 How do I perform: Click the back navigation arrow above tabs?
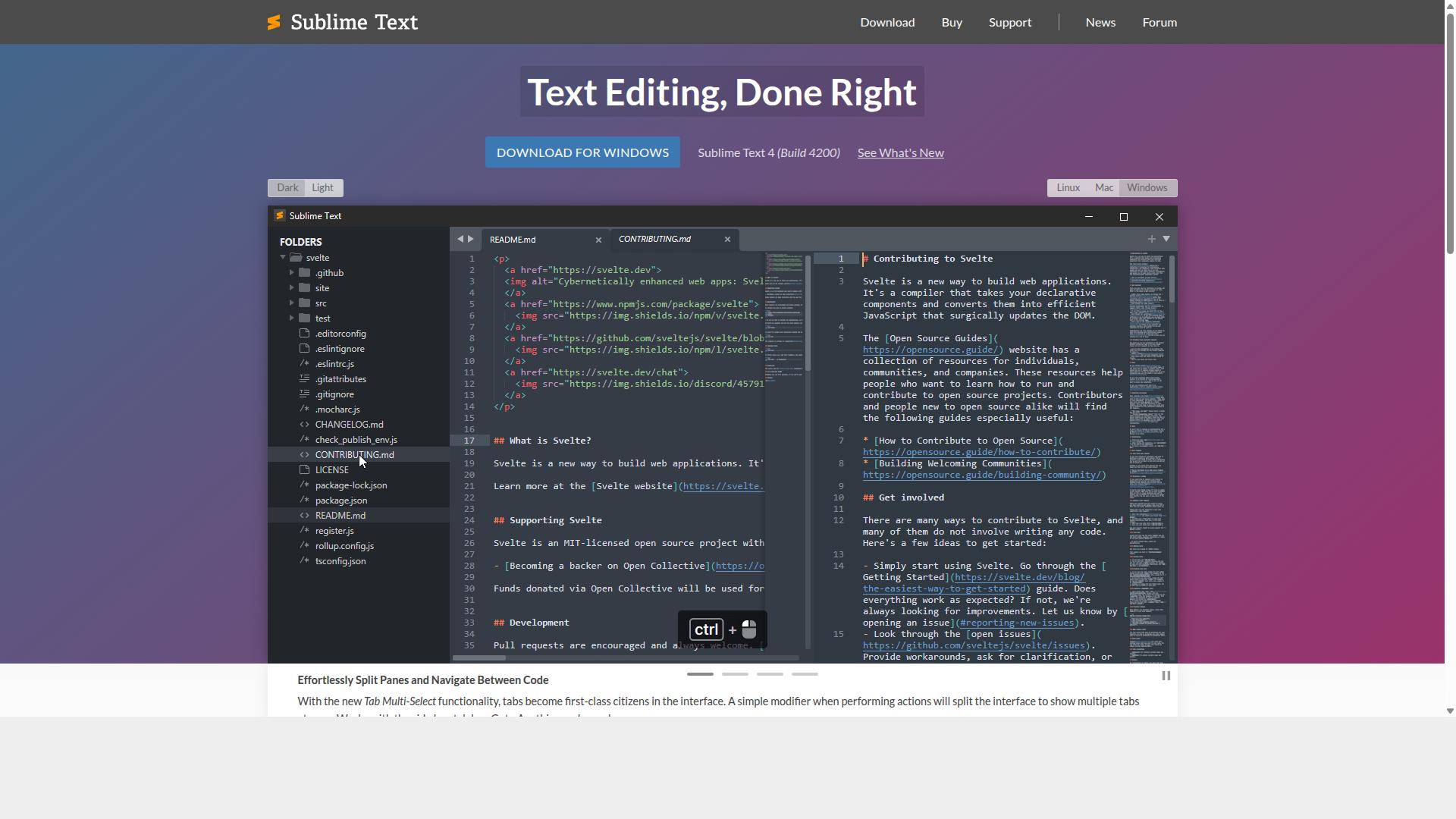tap(460, 239)
